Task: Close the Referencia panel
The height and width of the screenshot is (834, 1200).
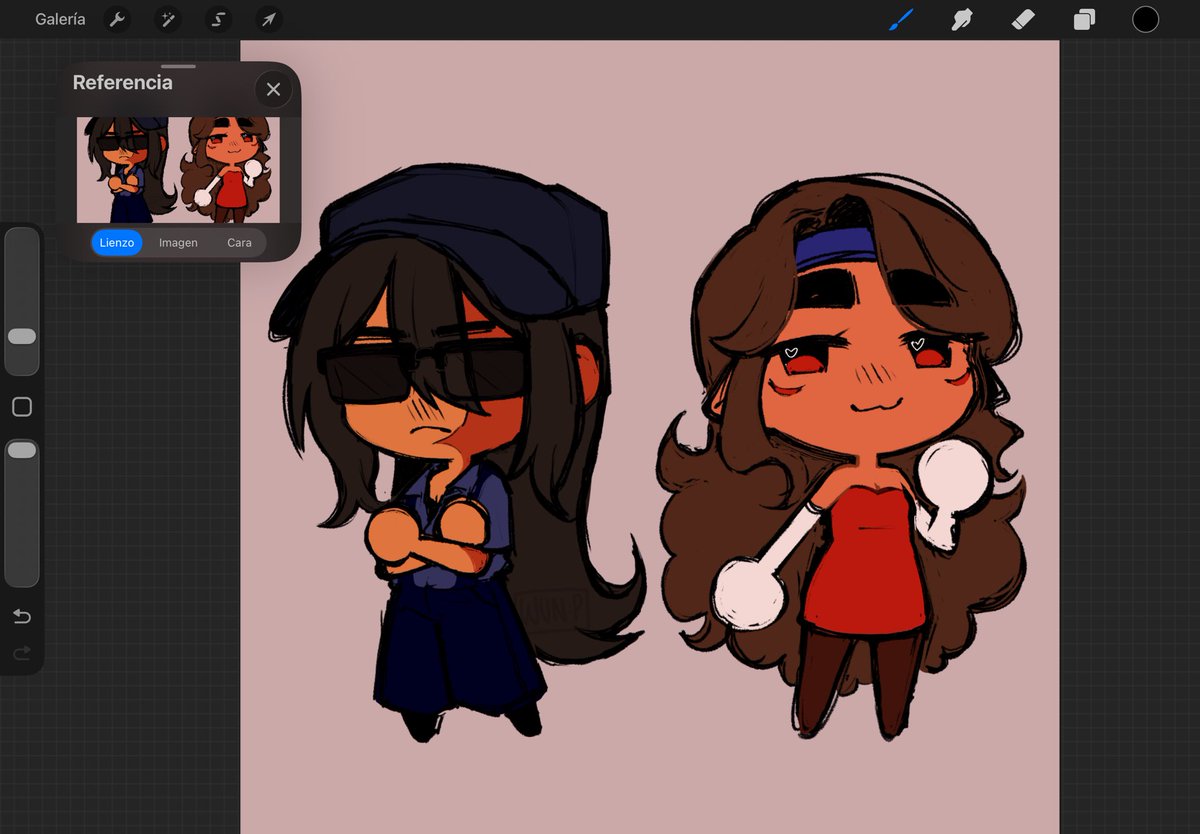Action: [x=273, y=90]
